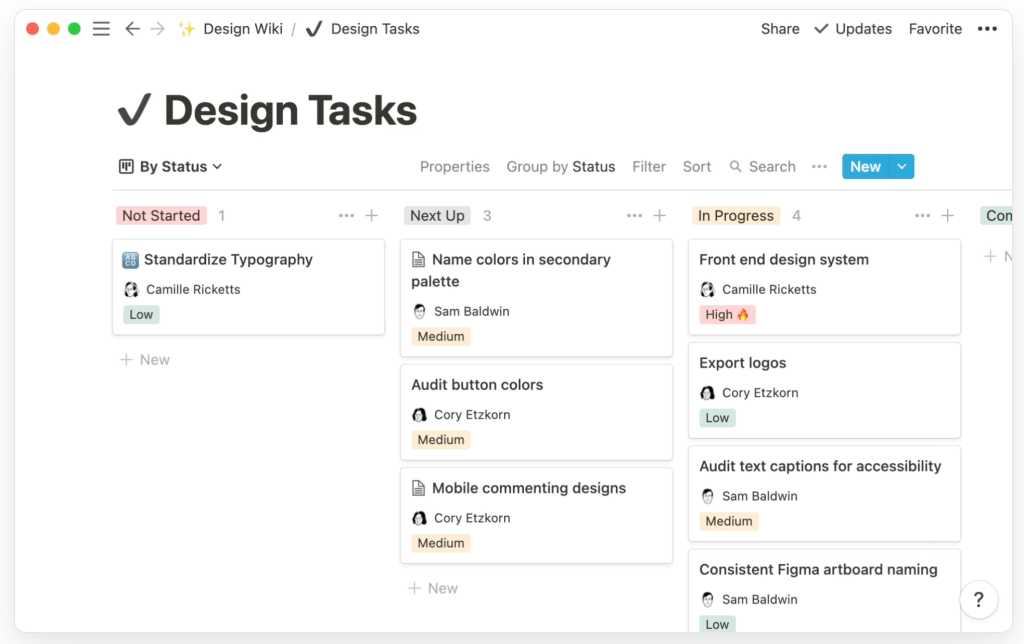Open the hamburger sidebar menu icon

(101, 29)
